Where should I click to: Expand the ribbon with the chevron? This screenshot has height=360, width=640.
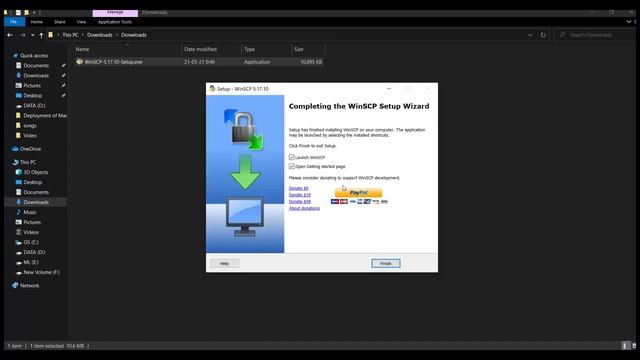[629, 22]
